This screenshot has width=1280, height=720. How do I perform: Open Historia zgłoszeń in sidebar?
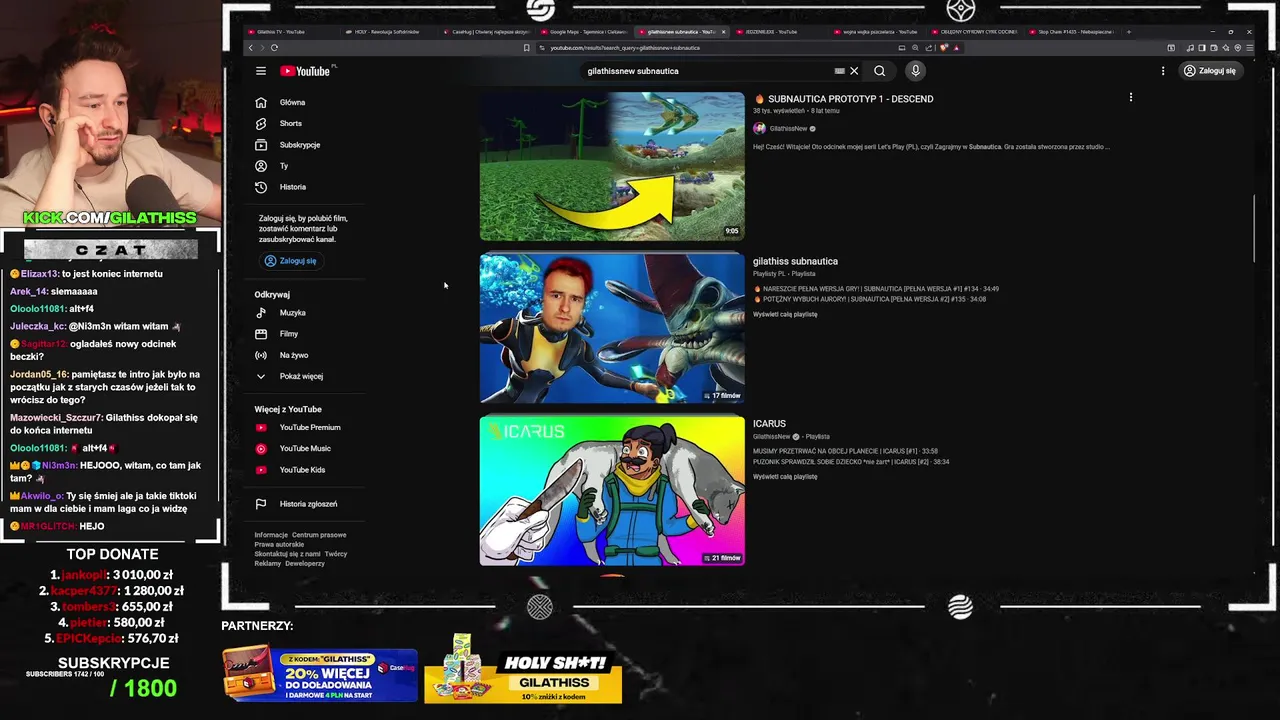click(x=307, y=504)
